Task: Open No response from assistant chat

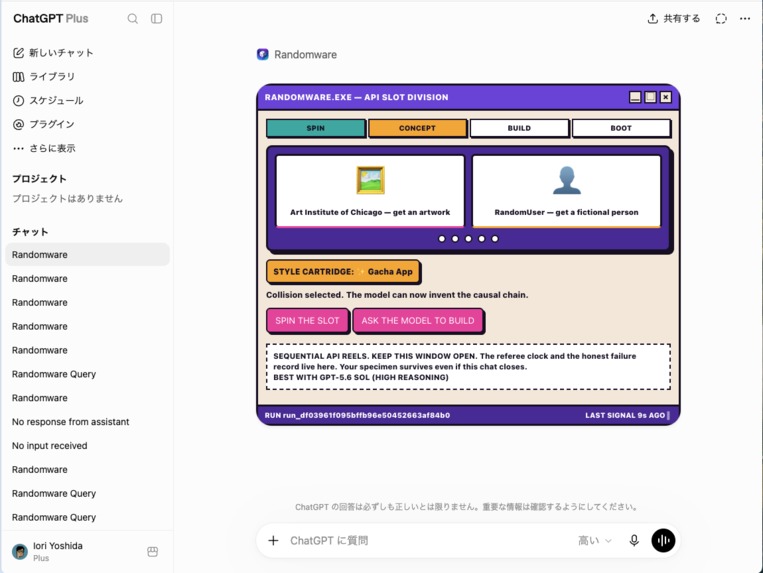Action: [88, 422]
